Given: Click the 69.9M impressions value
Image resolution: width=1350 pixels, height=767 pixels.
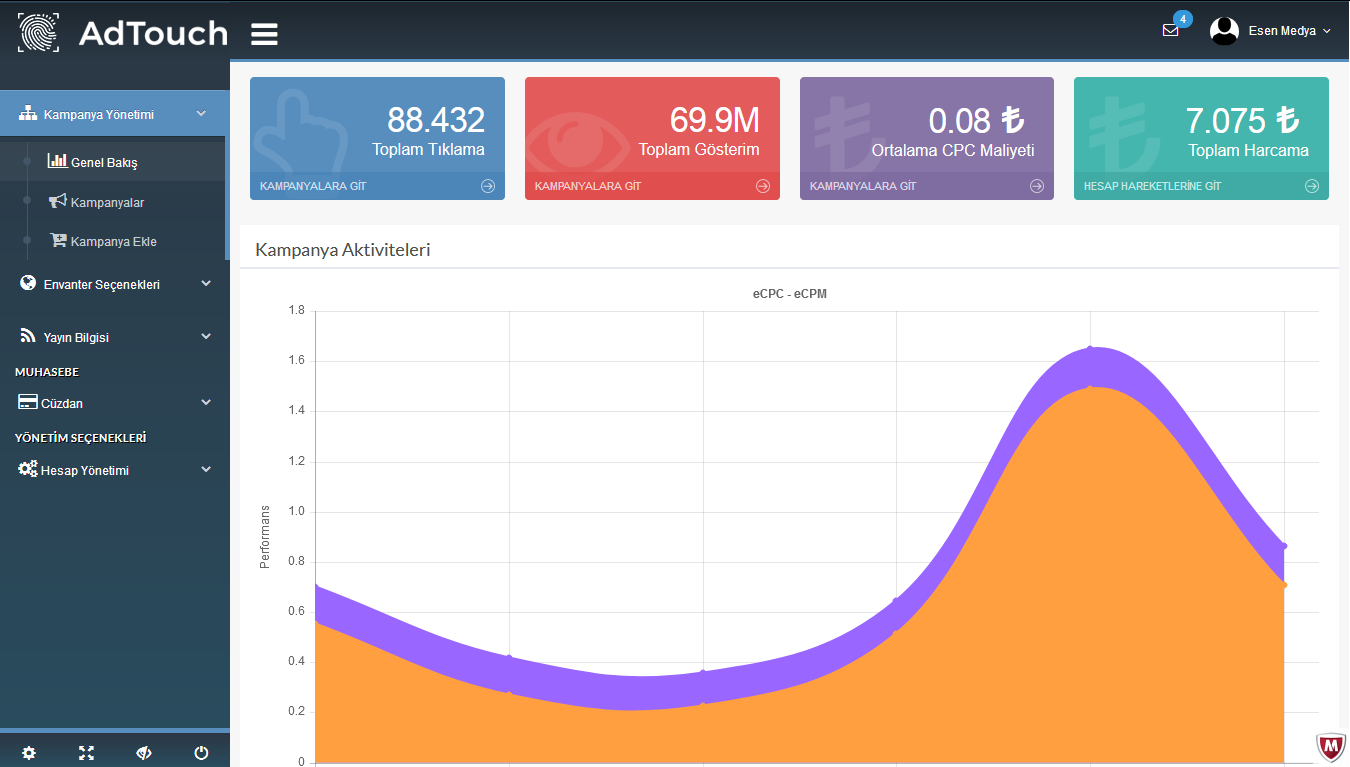Looking at the screenshot, I should pyautogui.click(x=715, y=120).
